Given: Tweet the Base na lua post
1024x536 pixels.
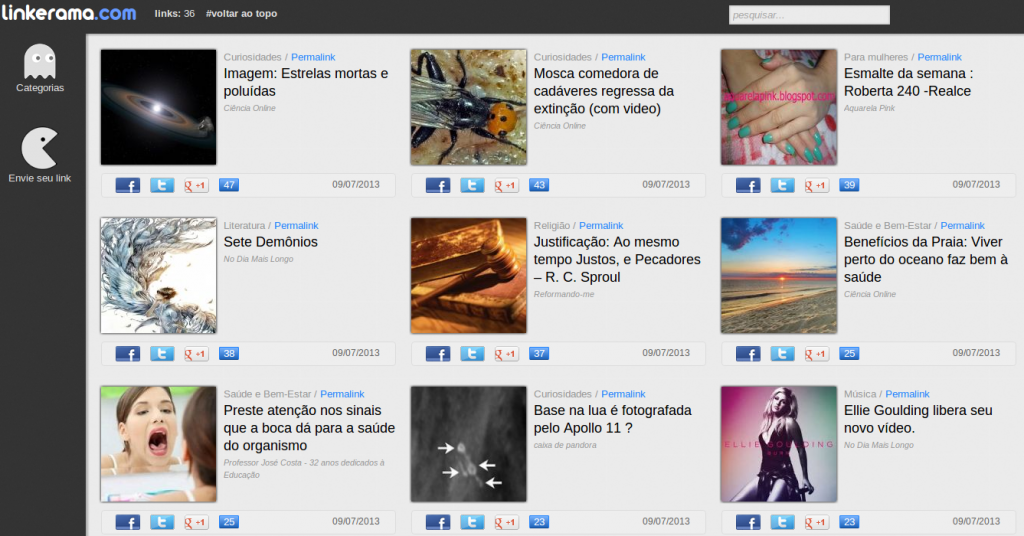Looking at the screenshot, I should pyautogui.click(x=472, y=522).
